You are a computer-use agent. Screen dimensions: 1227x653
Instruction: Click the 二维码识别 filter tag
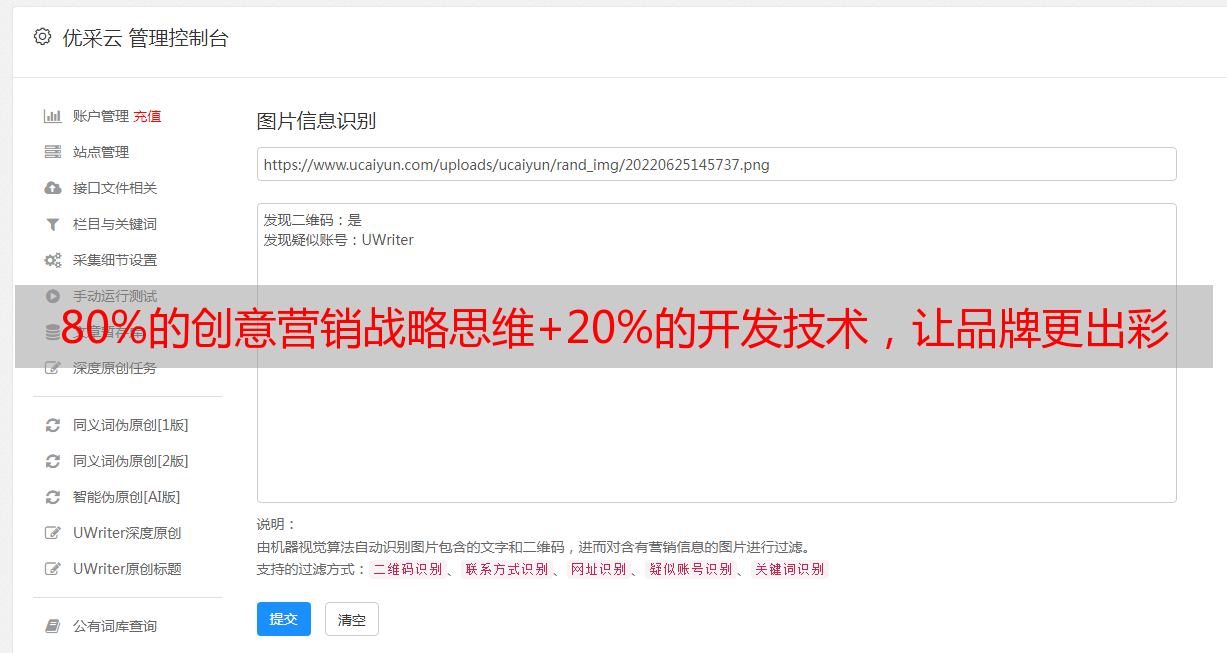[x=408, y=569]
